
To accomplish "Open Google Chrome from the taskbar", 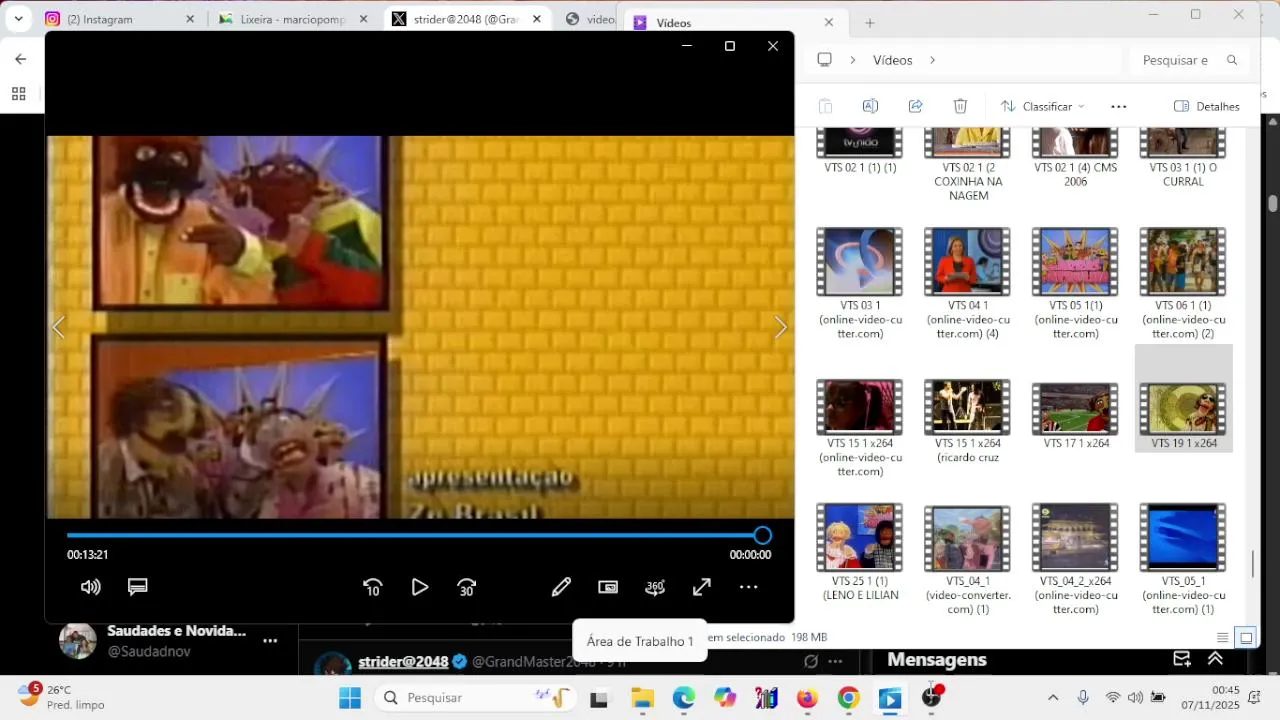I will coord(848,698).
